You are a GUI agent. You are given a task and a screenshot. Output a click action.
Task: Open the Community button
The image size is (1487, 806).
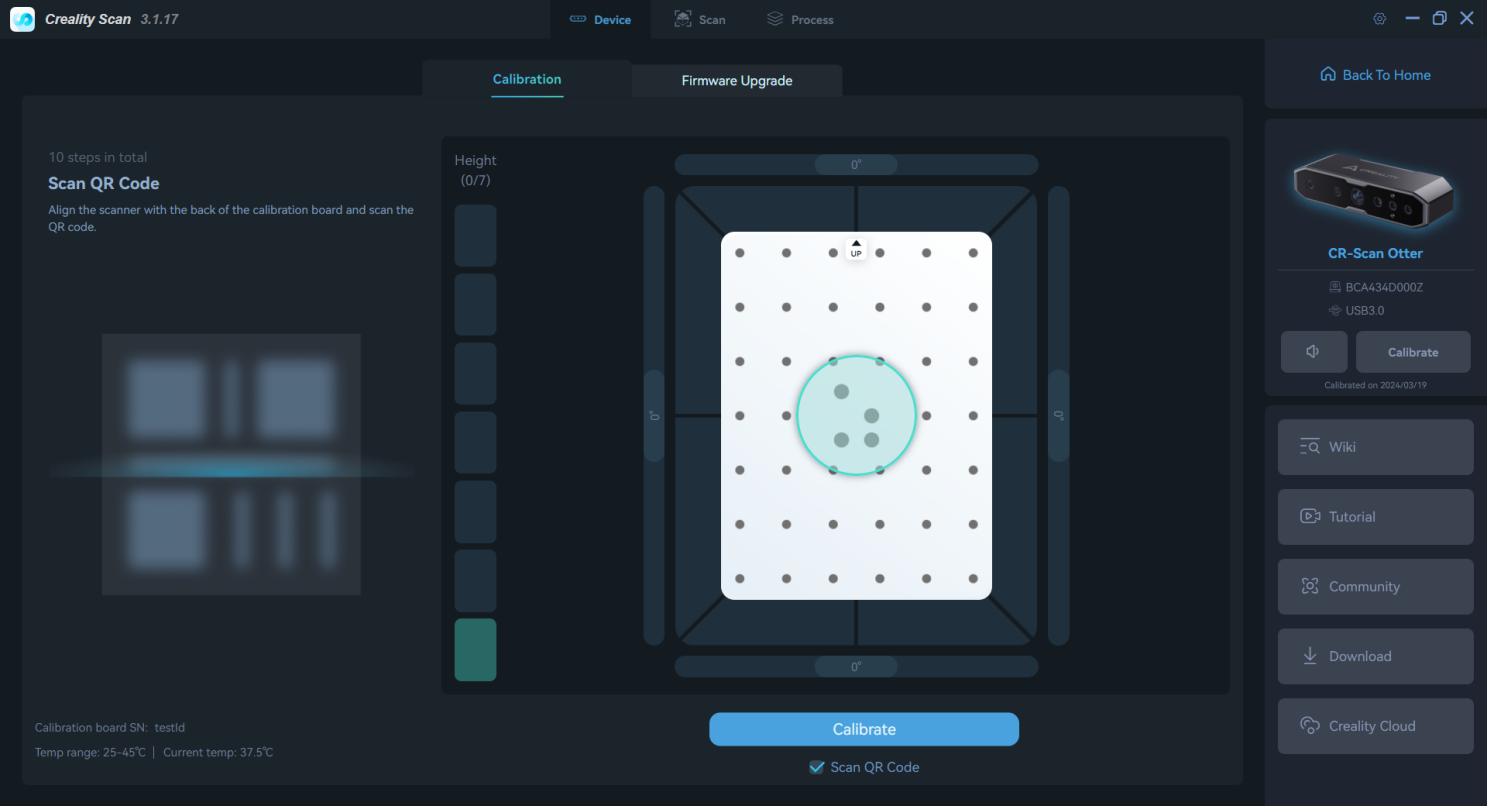click(1375, 587)
